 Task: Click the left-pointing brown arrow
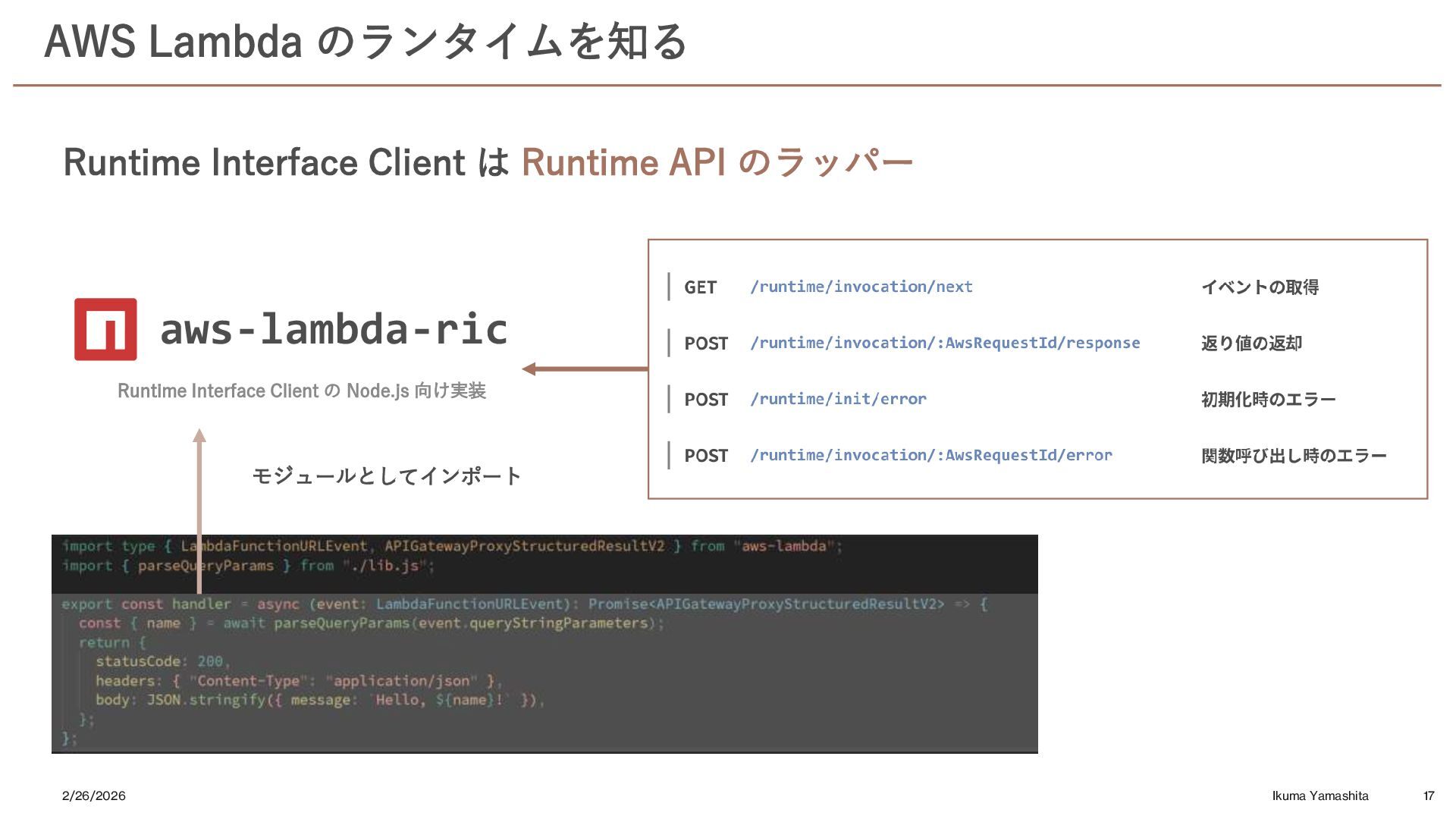(x=584, y=369)
